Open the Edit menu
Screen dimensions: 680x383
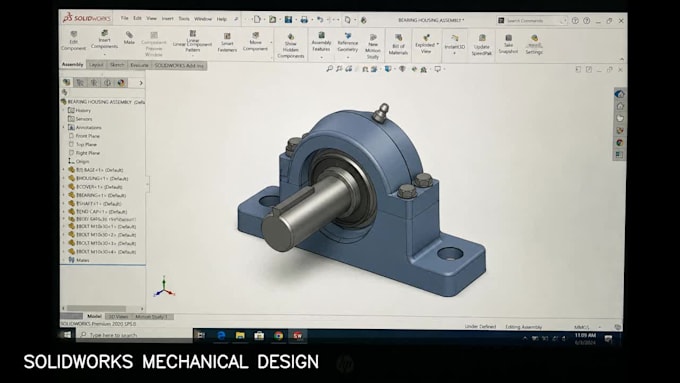(137, 18)
